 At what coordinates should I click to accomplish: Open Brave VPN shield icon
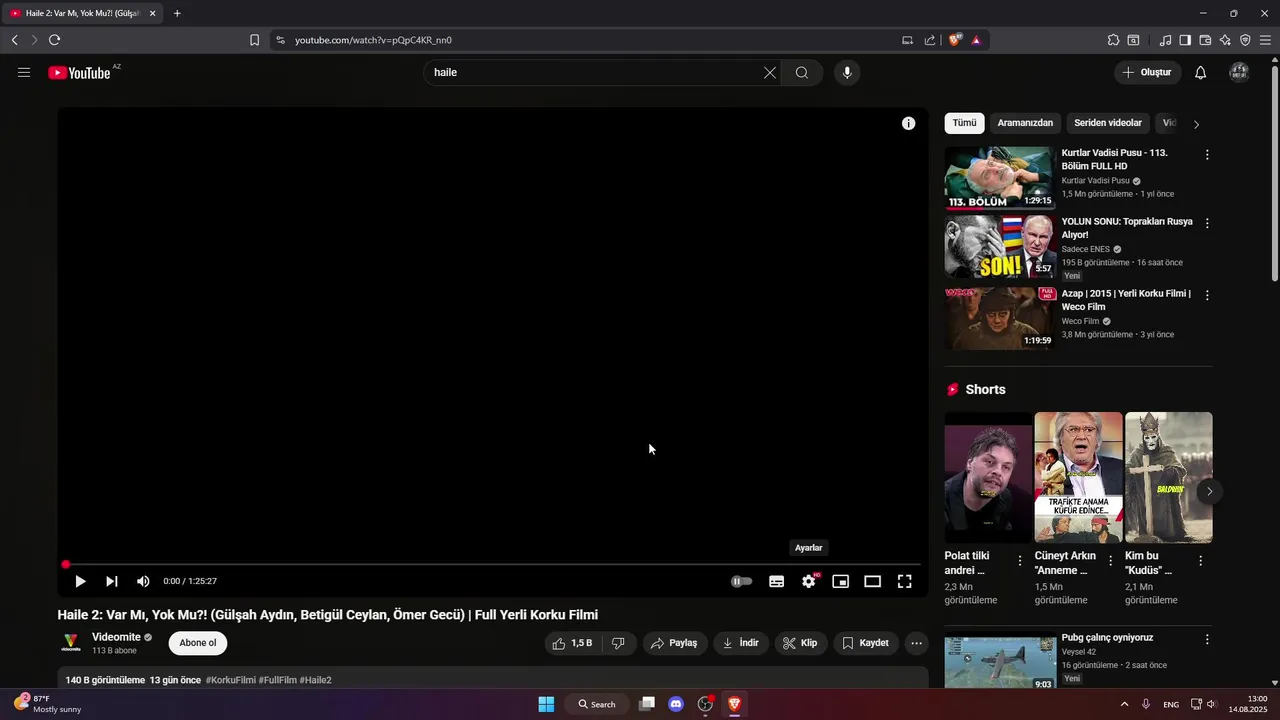click(x=1245, y=40)
